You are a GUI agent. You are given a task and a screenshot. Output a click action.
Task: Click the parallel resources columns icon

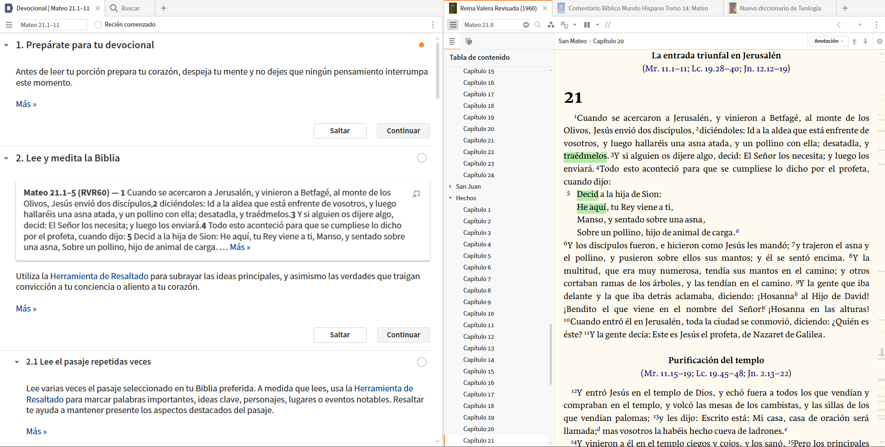click(x=587, y=25)
